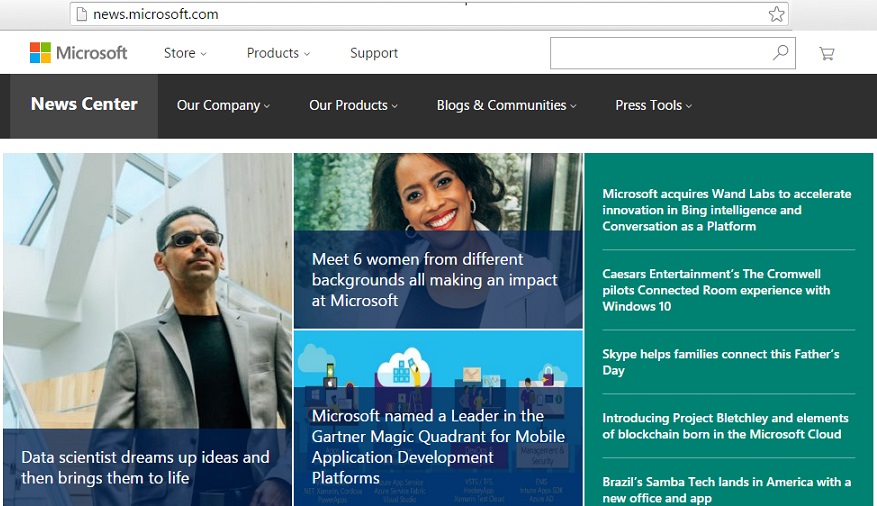Open the Wand Labs acquisition story
Viewport: 877px width, 506px height.
pyautogui.click(x=727, y=210)
